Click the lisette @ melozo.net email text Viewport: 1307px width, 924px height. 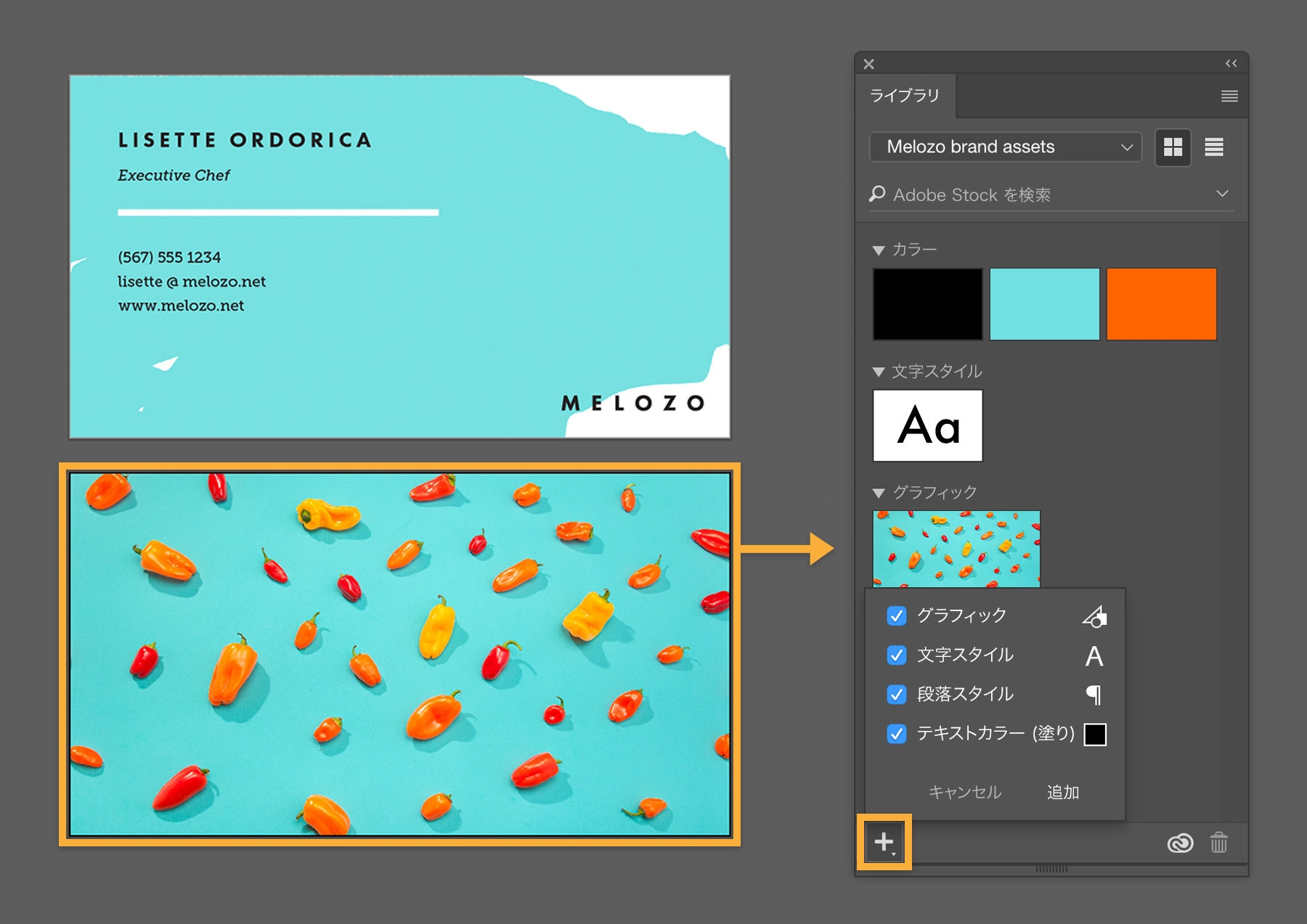pyautogui.click(x=192, y=282)
